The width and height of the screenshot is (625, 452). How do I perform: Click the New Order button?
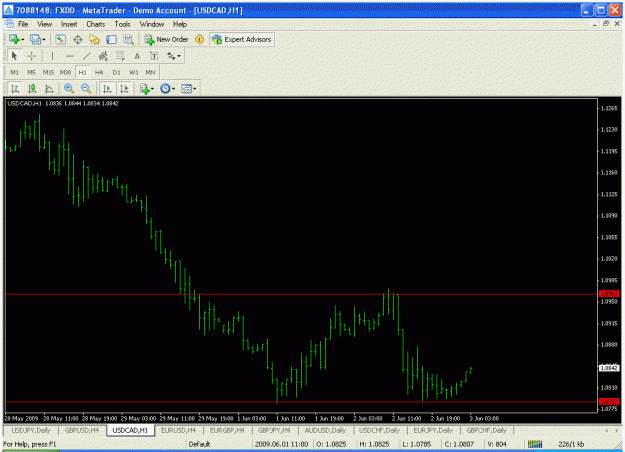pyautogui.click(x=166, y=39)
